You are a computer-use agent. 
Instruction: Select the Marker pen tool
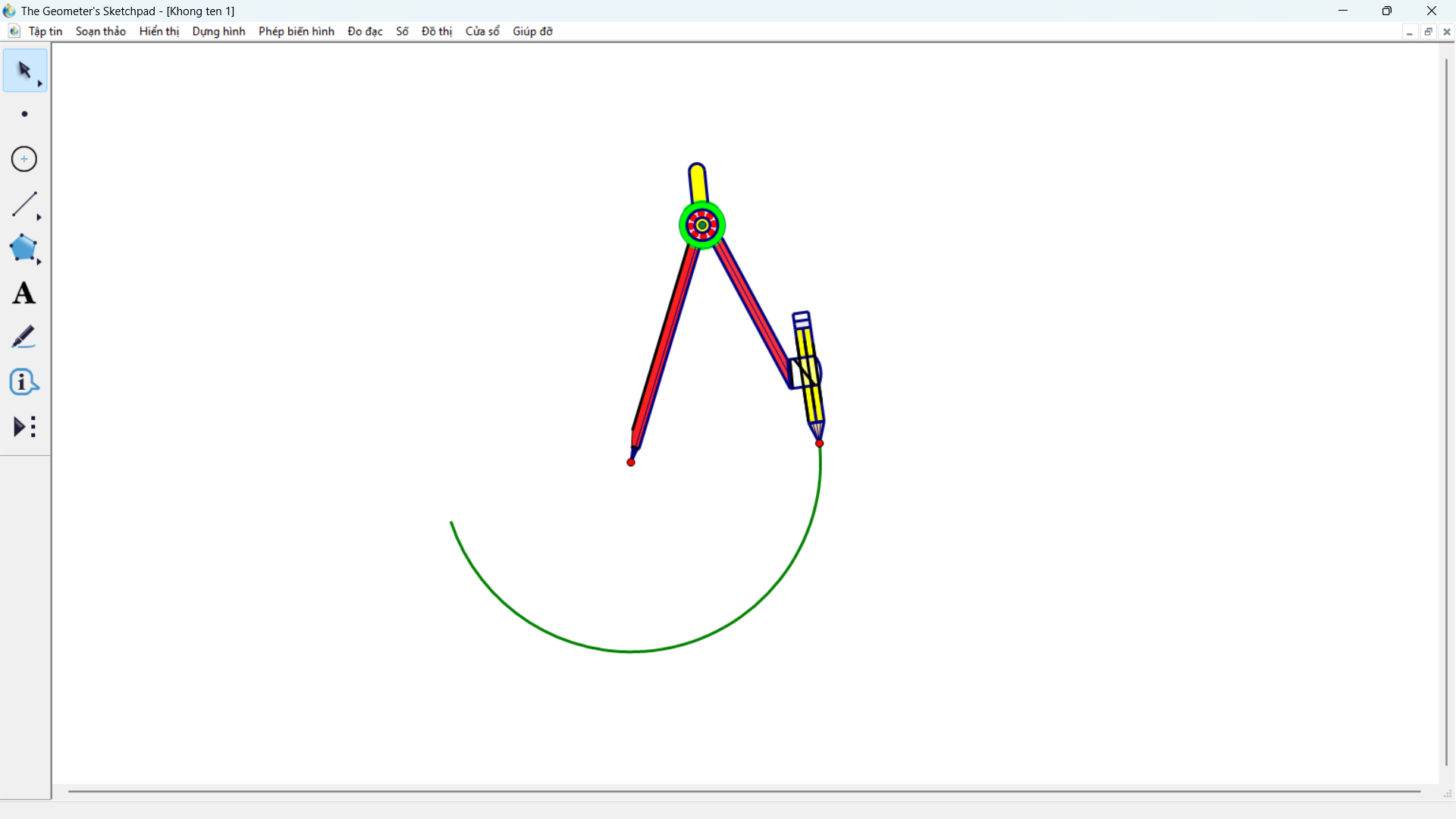point(24,337)
